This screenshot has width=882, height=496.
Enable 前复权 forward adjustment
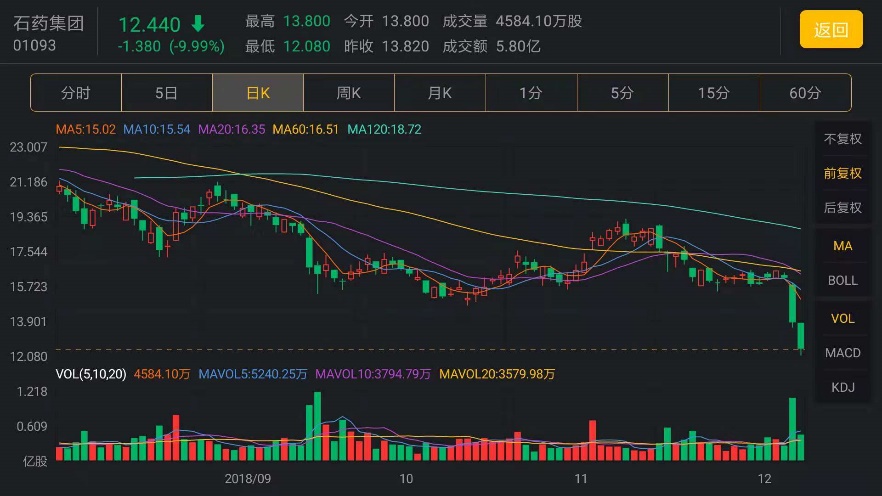(842, 173)
